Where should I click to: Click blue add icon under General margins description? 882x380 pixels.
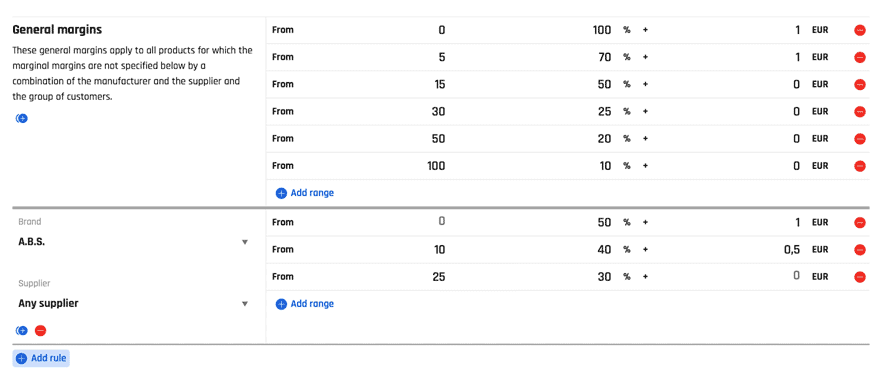pos(22,118)
